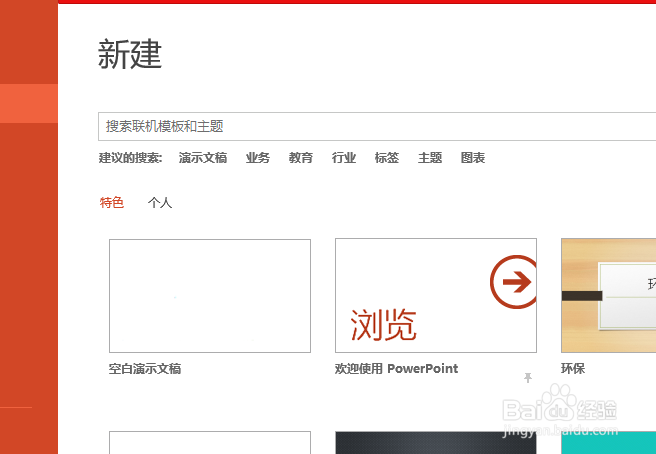The image size is (656, 454).
Task: Open the teal theme thumbnail in second row
Action: pos(609,443)
